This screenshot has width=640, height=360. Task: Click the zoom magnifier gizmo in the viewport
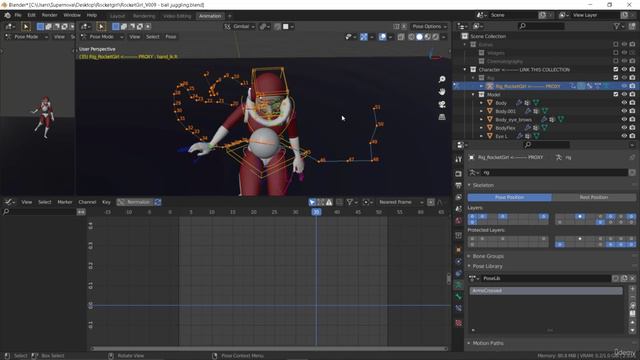[442, 79]
